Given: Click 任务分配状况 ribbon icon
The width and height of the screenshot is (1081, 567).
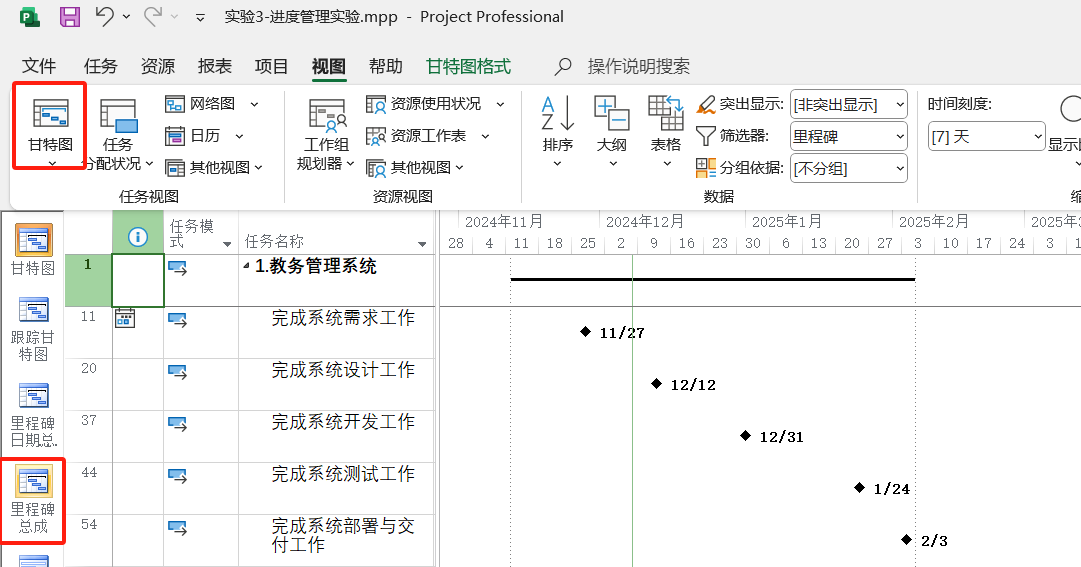Looking at the screenshot, I should 119,115.
